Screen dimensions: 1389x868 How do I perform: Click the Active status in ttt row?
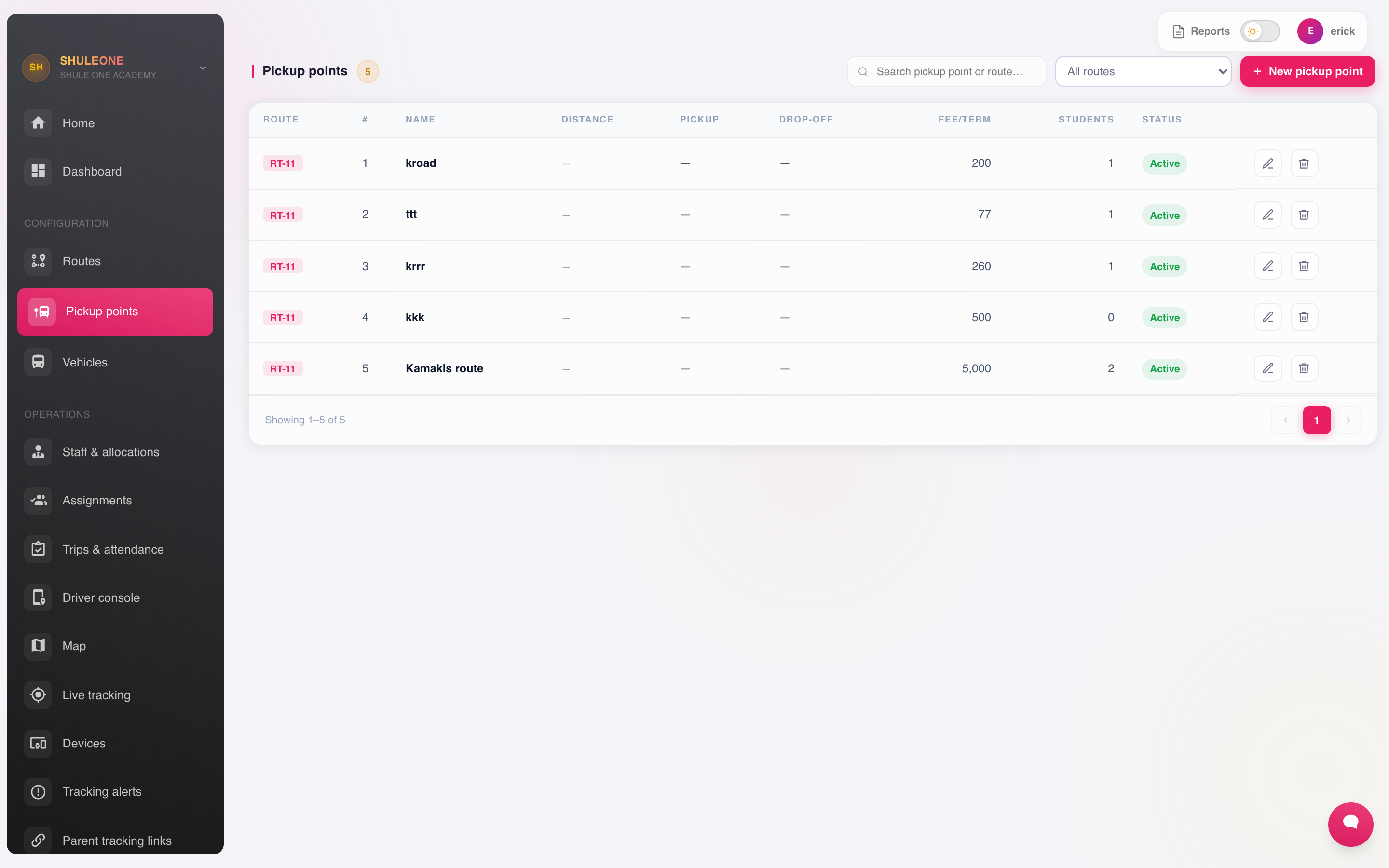tap(1165, 215)
